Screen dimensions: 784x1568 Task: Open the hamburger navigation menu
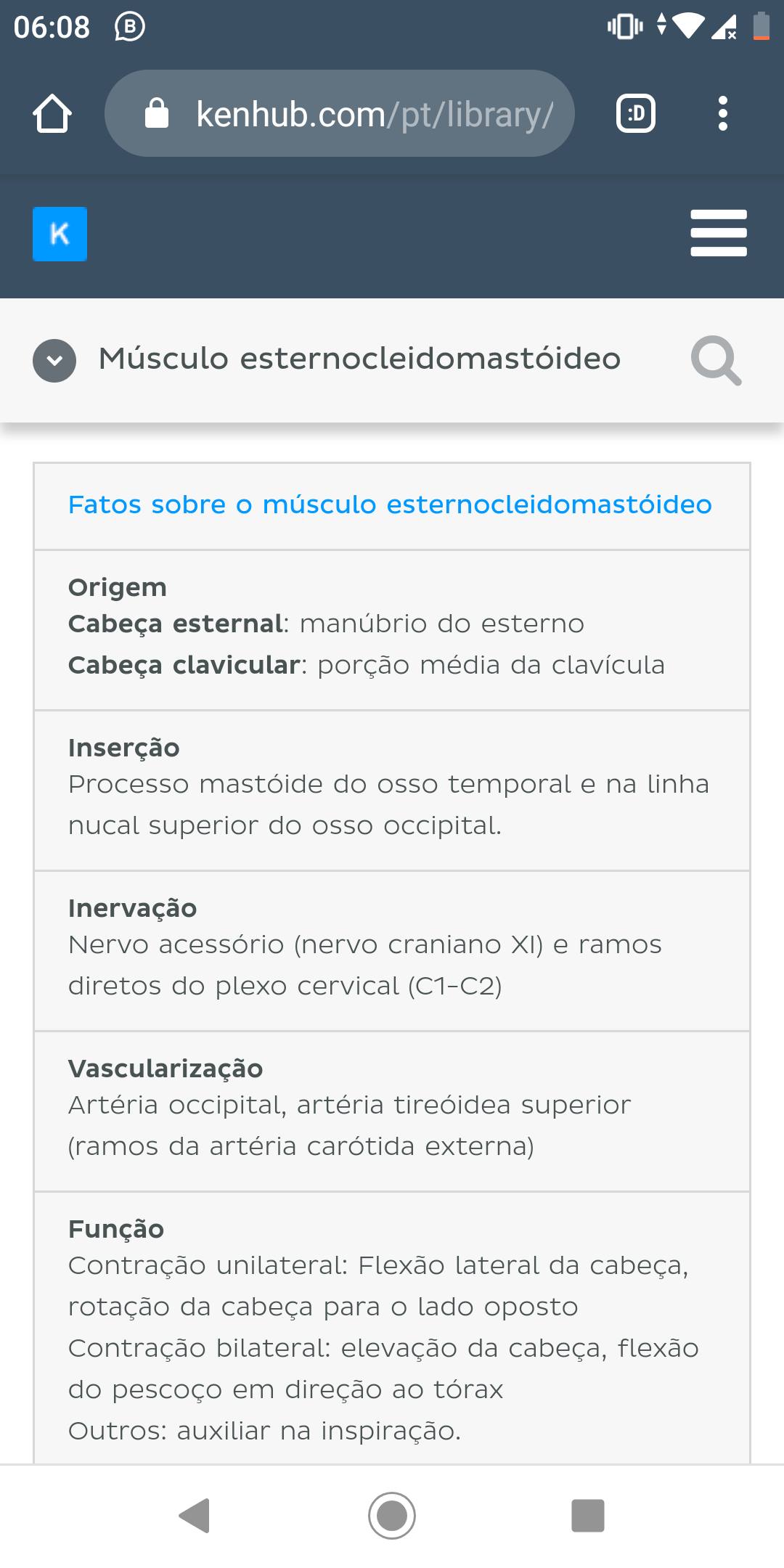pyautogui.click(x=719, y=234)
